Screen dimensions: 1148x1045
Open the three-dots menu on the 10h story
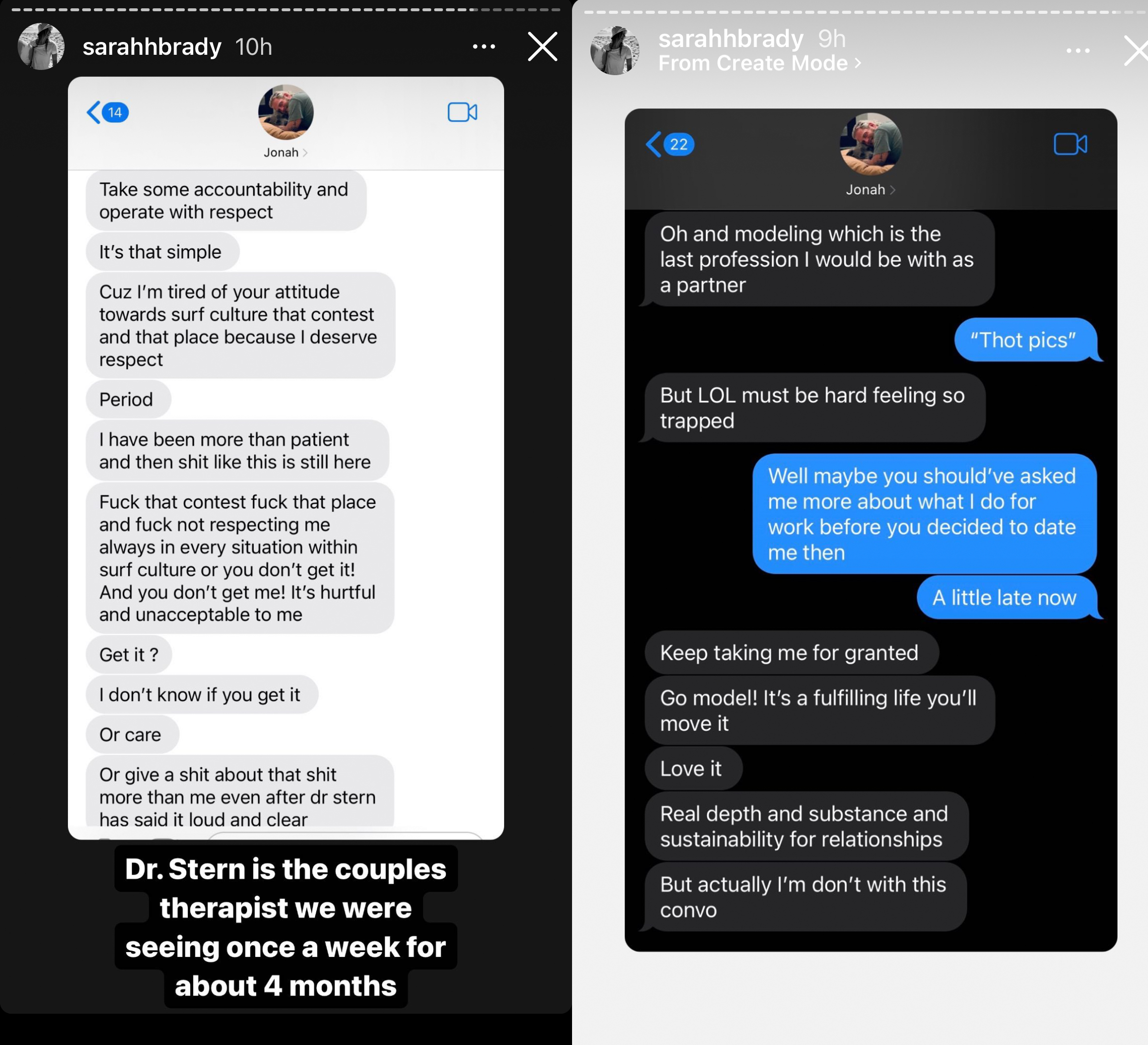point(484,46)
